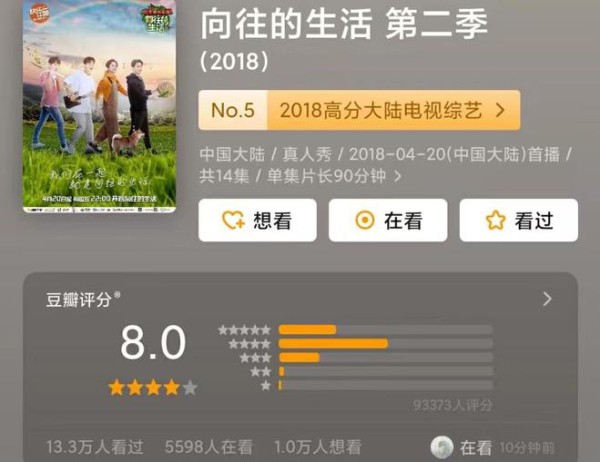
Task: Click the heart icon on 想看 button
Action: click(233, 220)
